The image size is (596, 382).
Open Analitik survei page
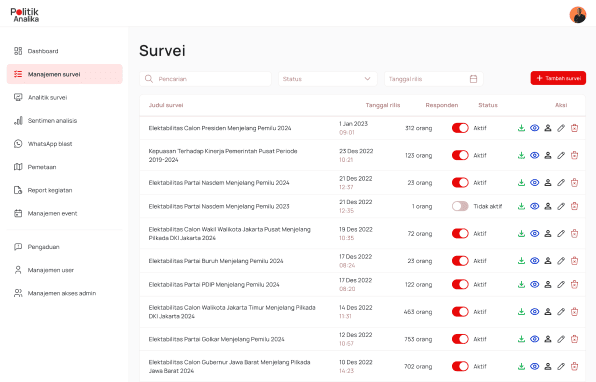click(x=65, y=97)
